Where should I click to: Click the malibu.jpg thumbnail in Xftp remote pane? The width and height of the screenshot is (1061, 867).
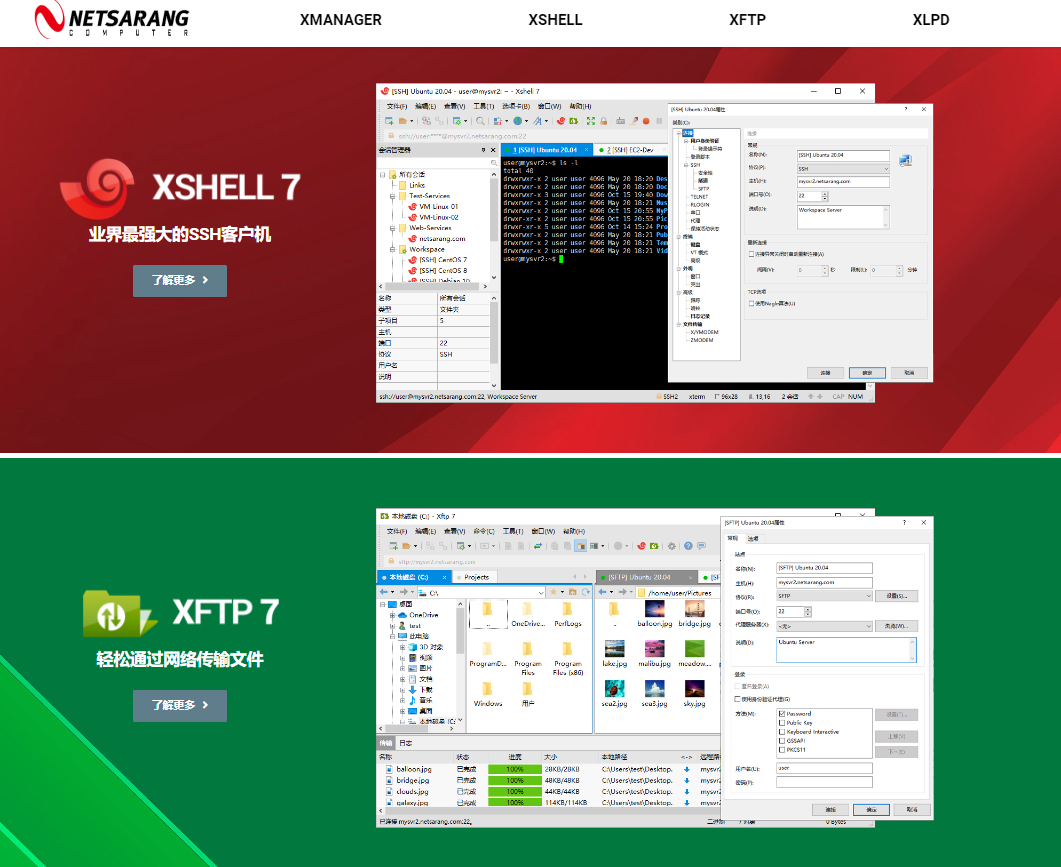coord(654,648)
